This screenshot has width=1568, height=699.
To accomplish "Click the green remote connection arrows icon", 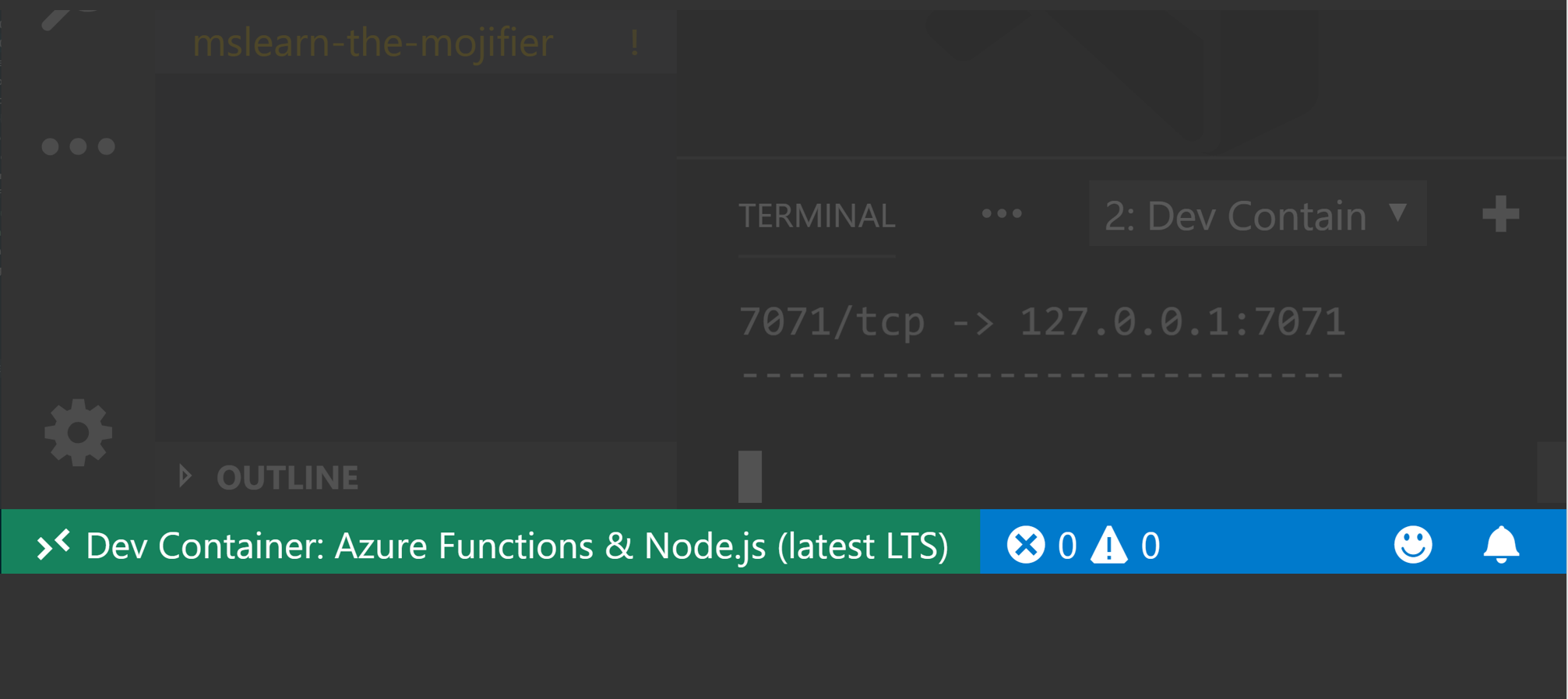I will 53,545.
